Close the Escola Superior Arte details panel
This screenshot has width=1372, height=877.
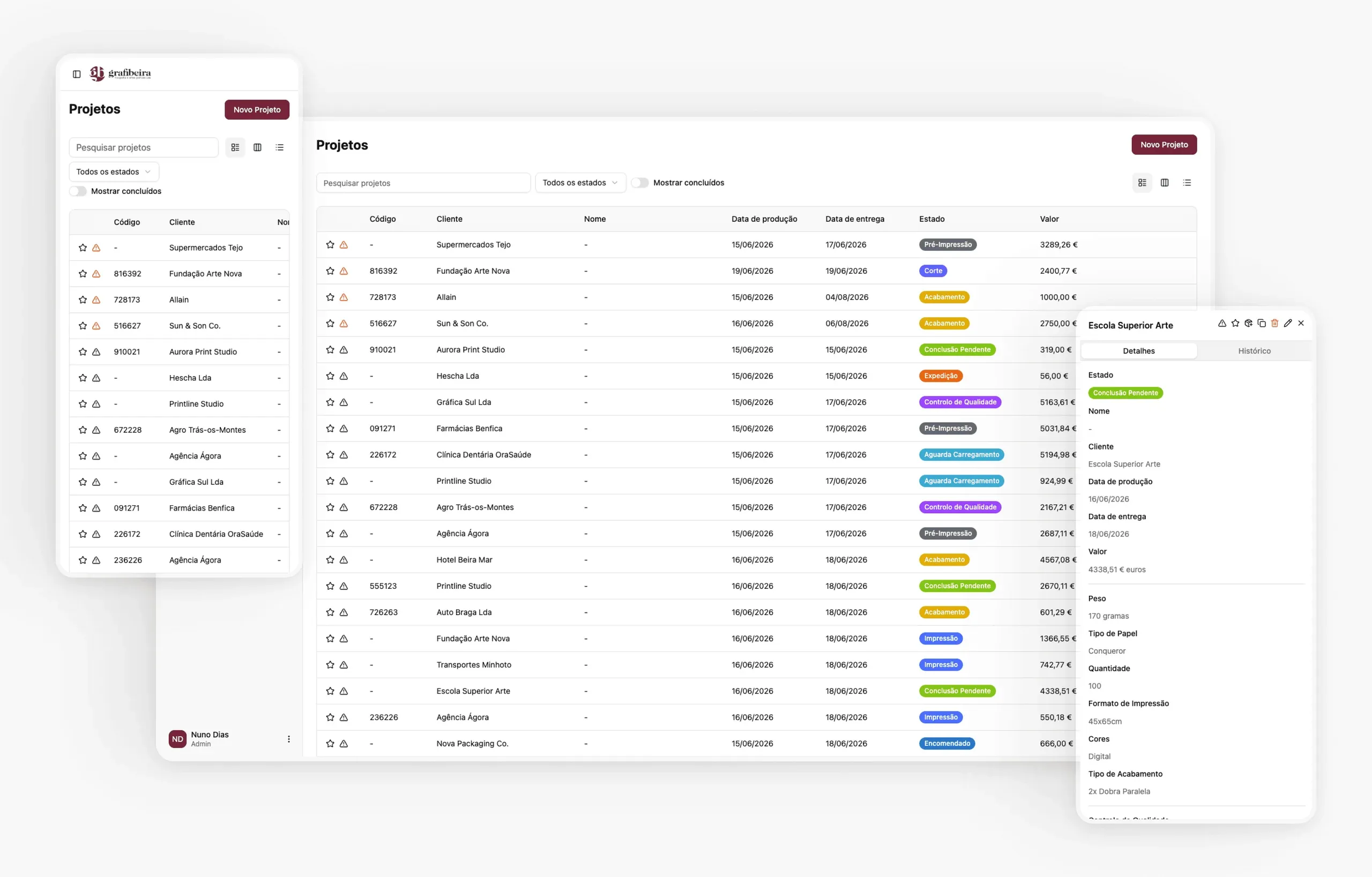pos(1301,324)
